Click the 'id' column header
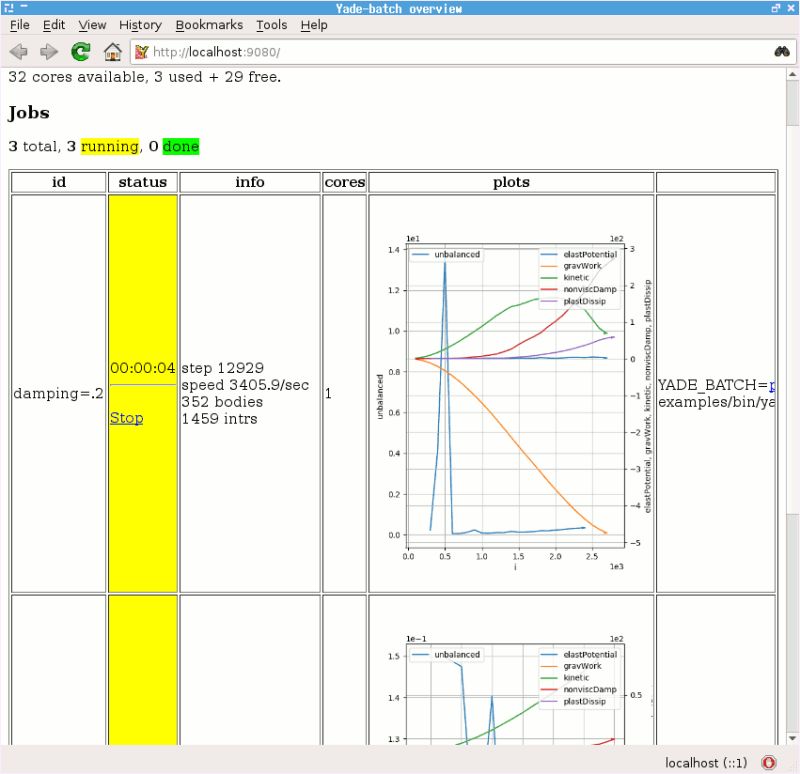Viewport: 800px width, 774px height. [x=59, y=182]
